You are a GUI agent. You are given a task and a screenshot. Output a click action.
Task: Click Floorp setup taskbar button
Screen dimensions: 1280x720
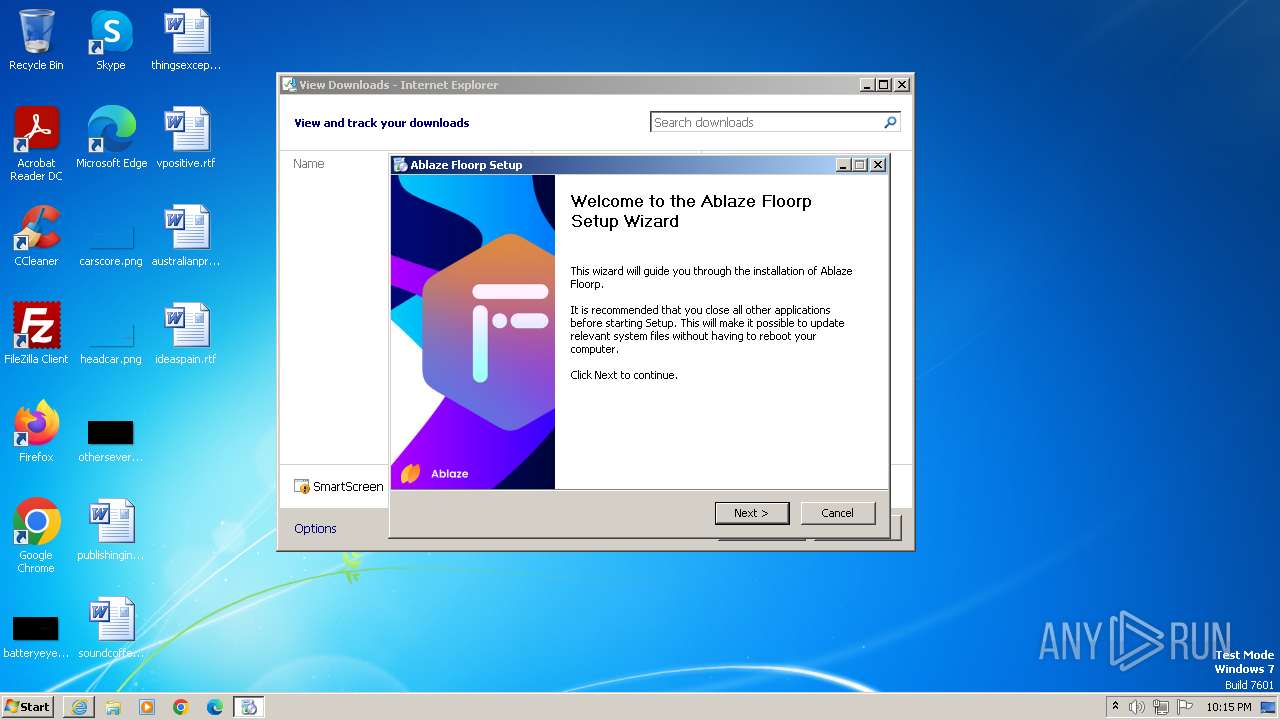click(249, 707)
